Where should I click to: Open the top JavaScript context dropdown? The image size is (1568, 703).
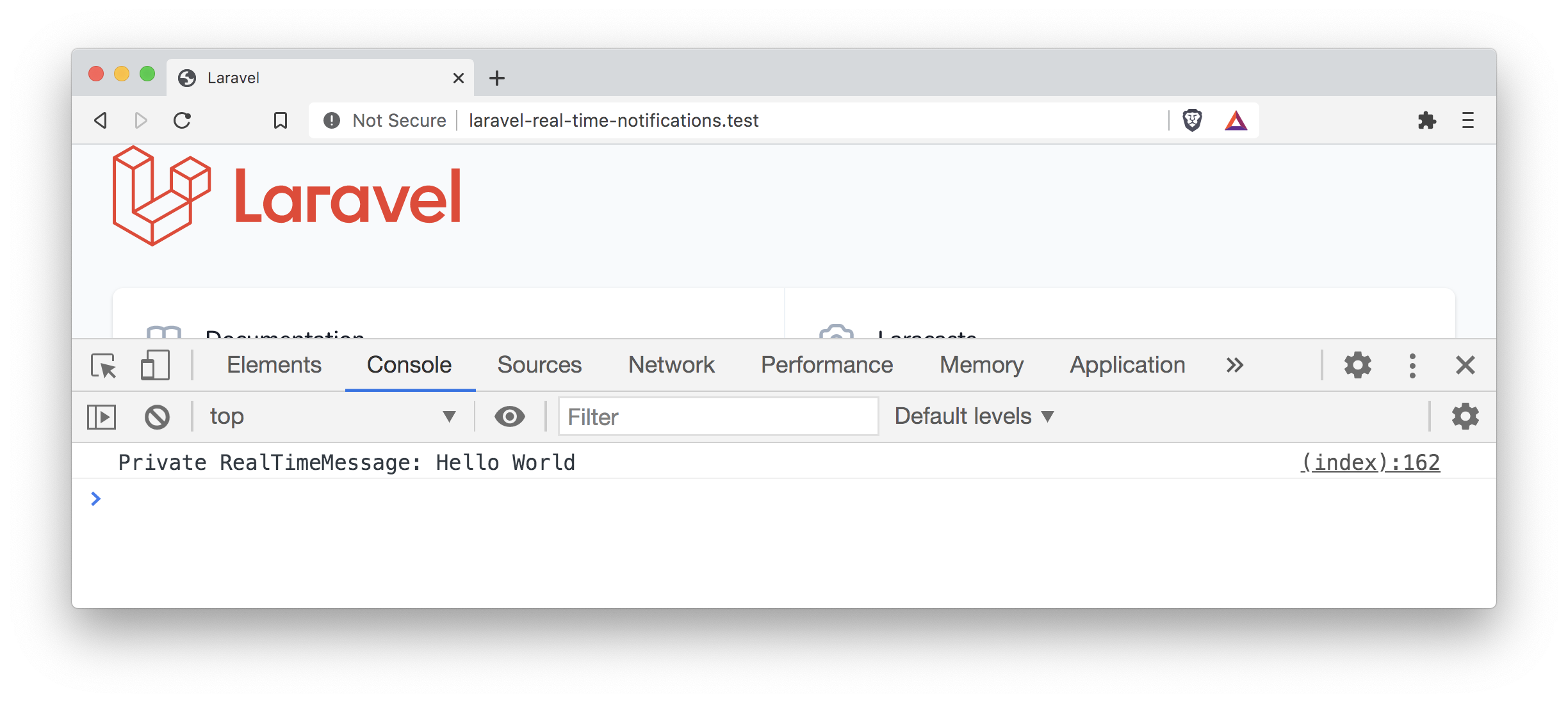(332, 417)
